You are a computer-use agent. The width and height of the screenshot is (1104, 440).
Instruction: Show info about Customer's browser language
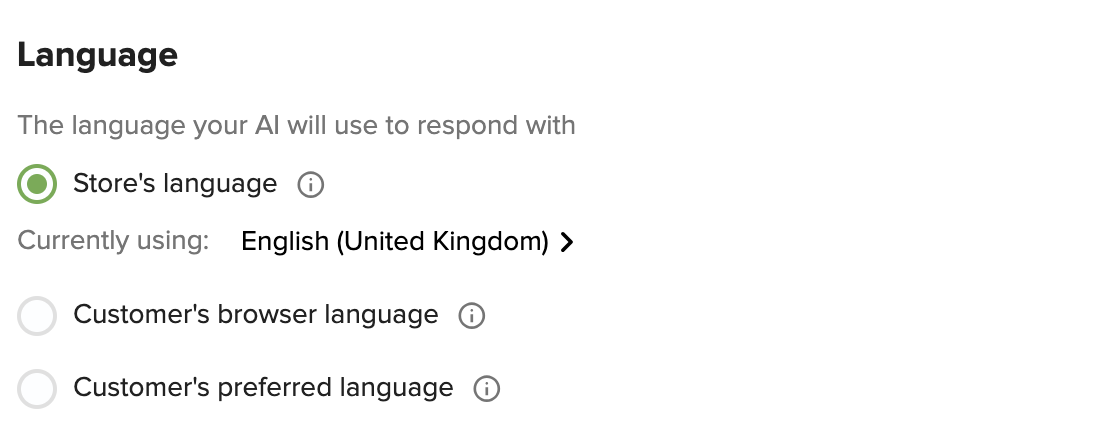tap(472, 315)
